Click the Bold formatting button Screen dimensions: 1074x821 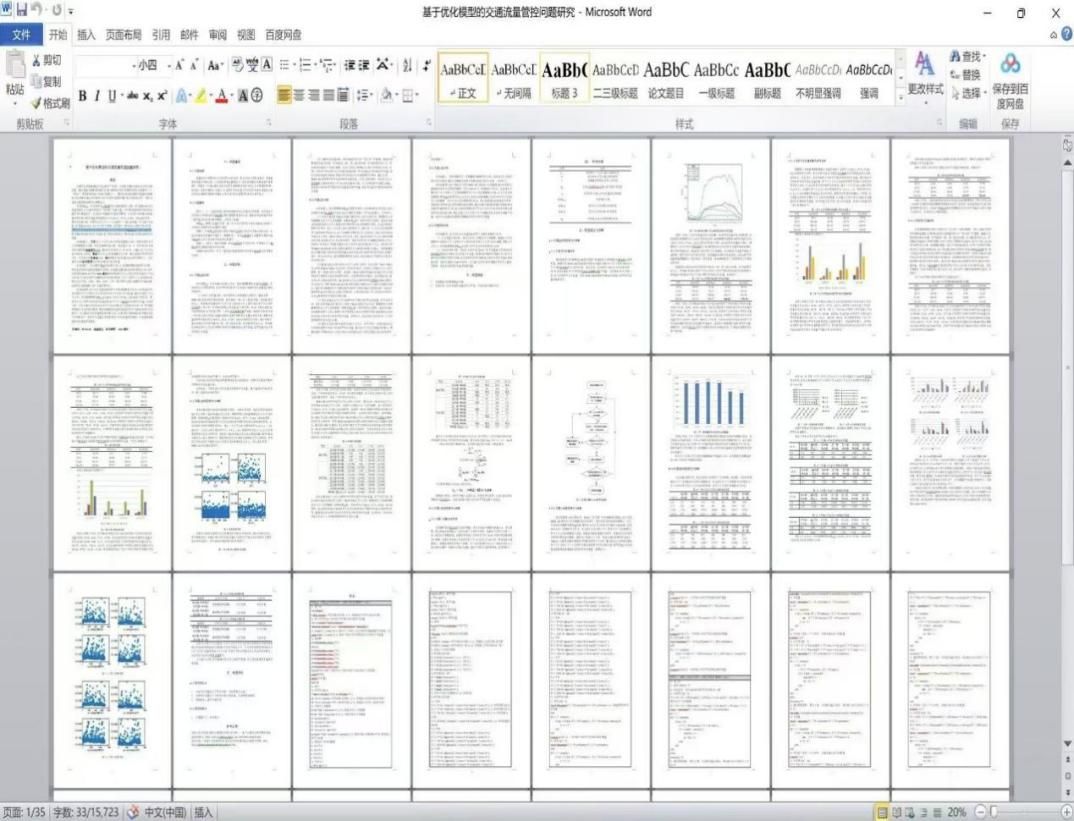[x=82, y=95]
